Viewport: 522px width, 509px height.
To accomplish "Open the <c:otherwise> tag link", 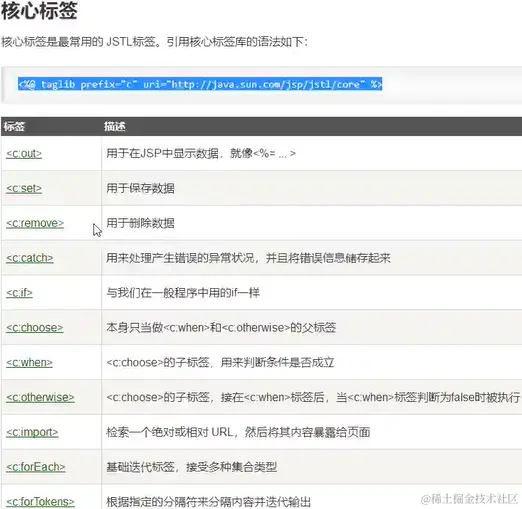I will [40, 397].
